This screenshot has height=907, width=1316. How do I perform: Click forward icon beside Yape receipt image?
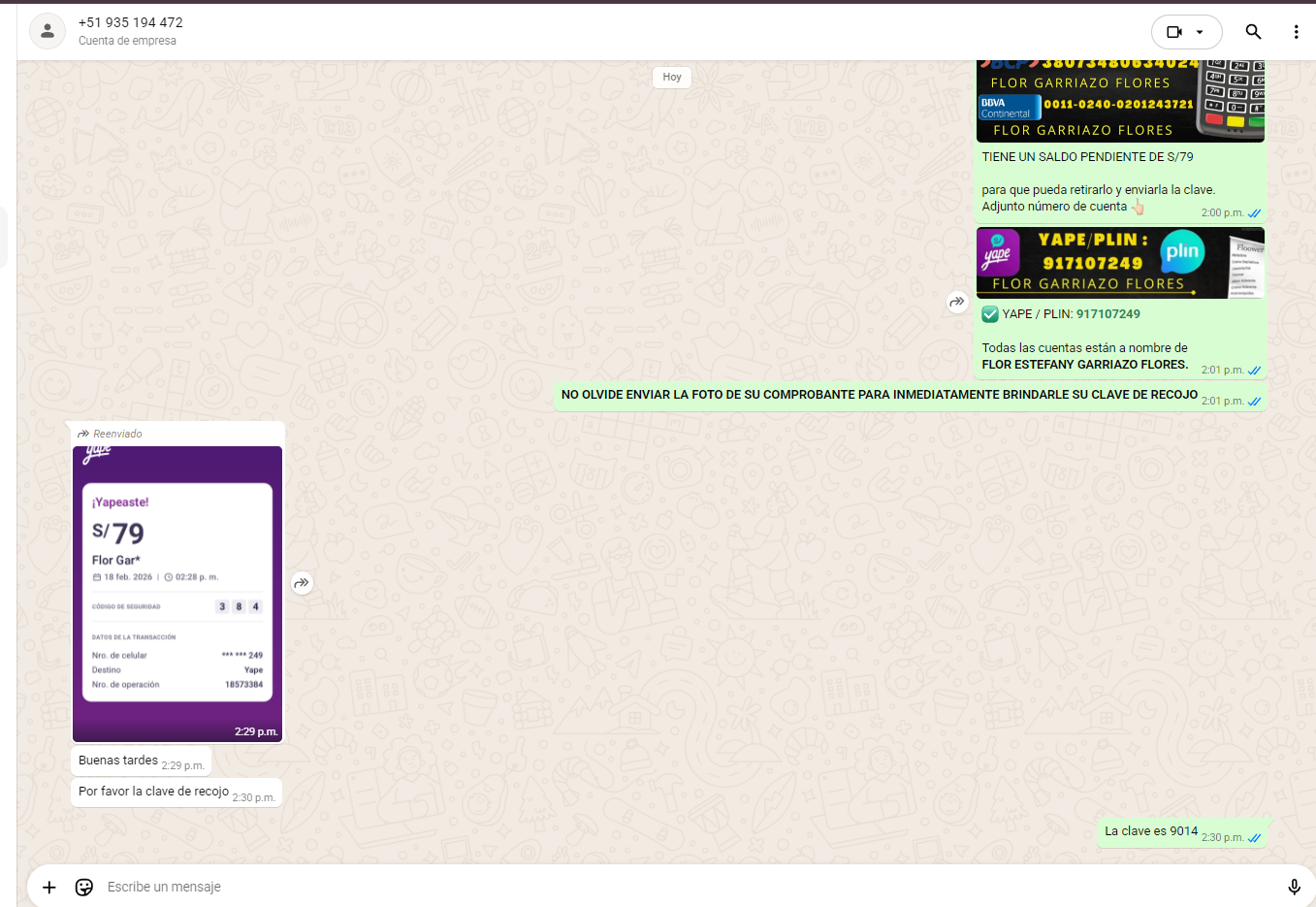tap(303, 583)
